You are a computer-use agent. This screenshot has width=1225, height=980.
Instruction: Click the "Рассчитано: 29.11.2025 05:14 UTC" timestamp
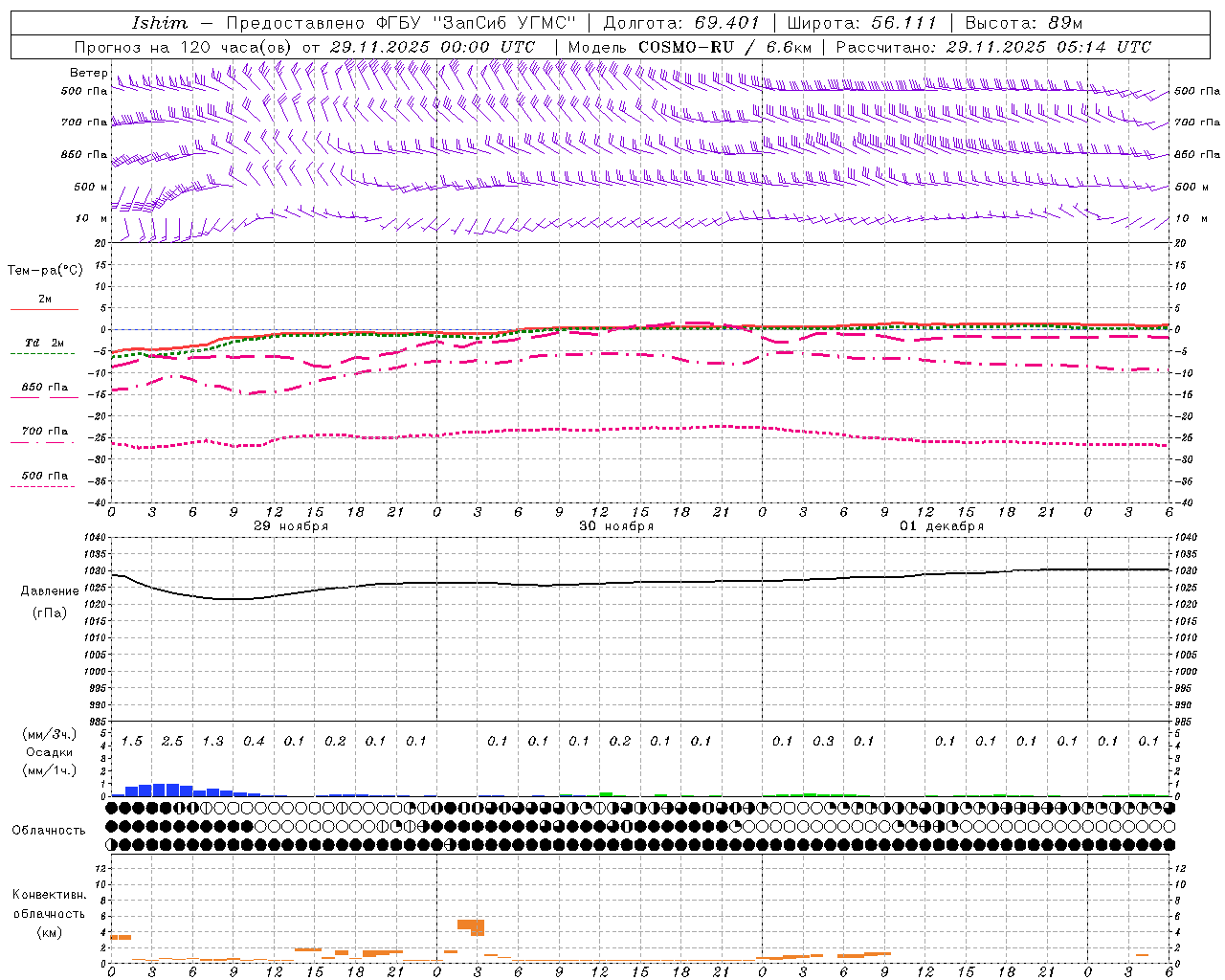[993, 47]
